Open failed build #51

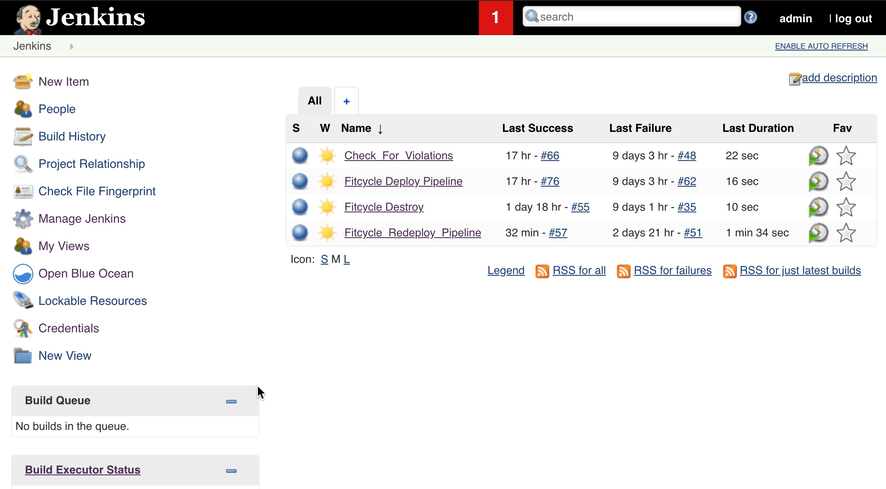point(693,232)
